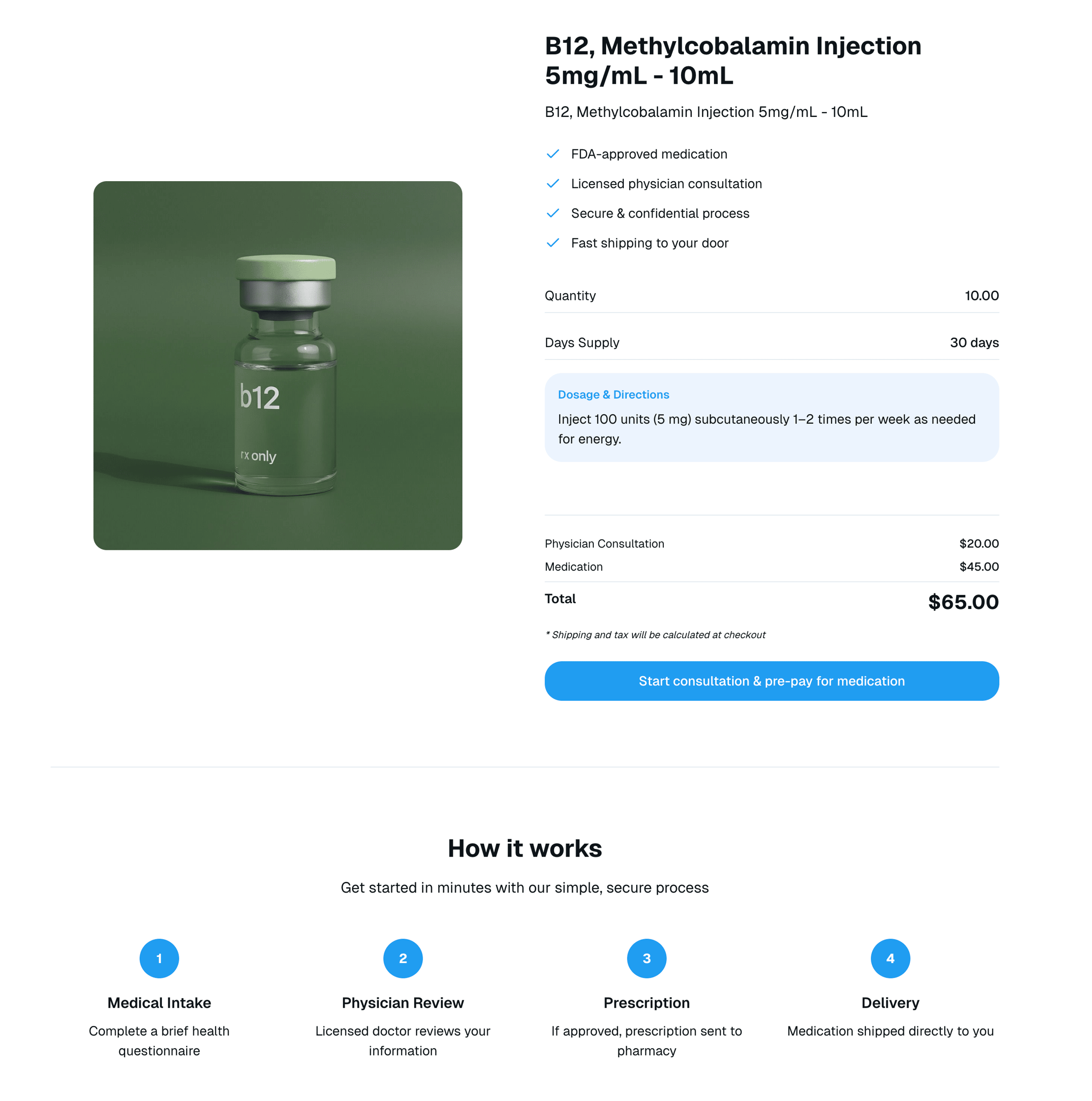This screenshot has width=1092, height=1101.
Task: Click the Medication $45.00 price line
Action: (771, 567)
